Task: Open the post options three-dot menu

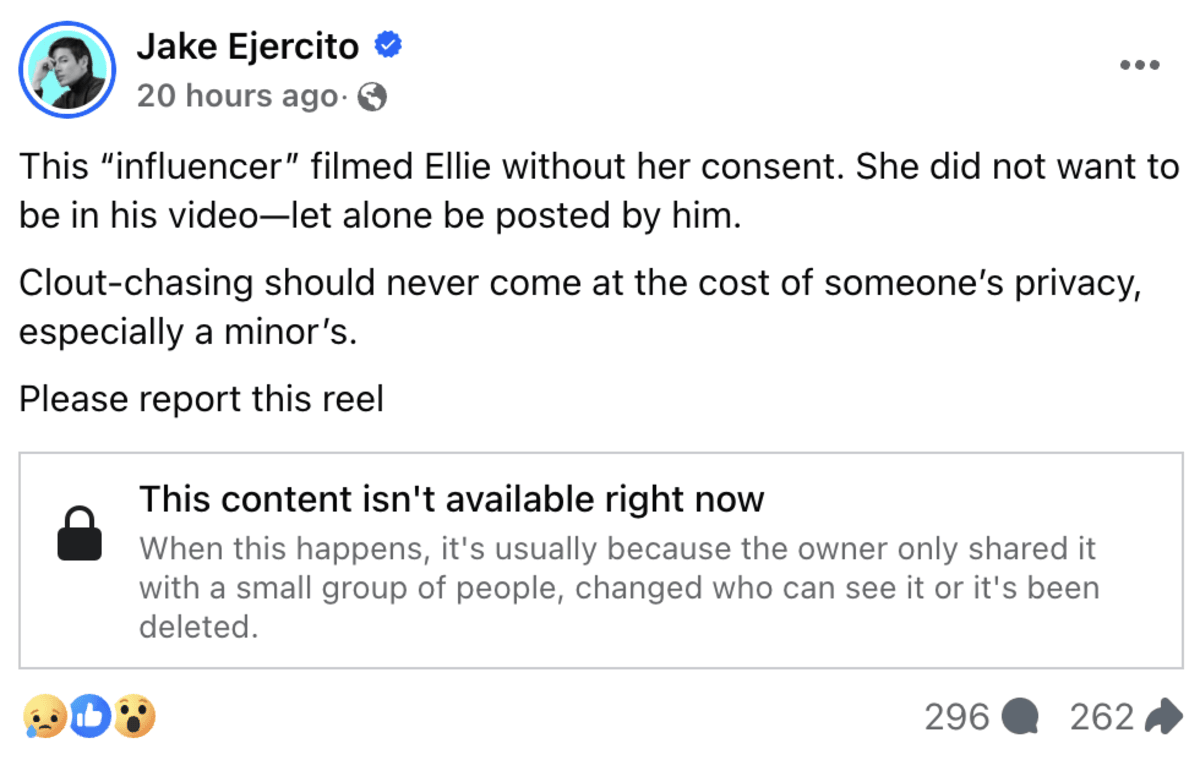Action: [1139, 66]
